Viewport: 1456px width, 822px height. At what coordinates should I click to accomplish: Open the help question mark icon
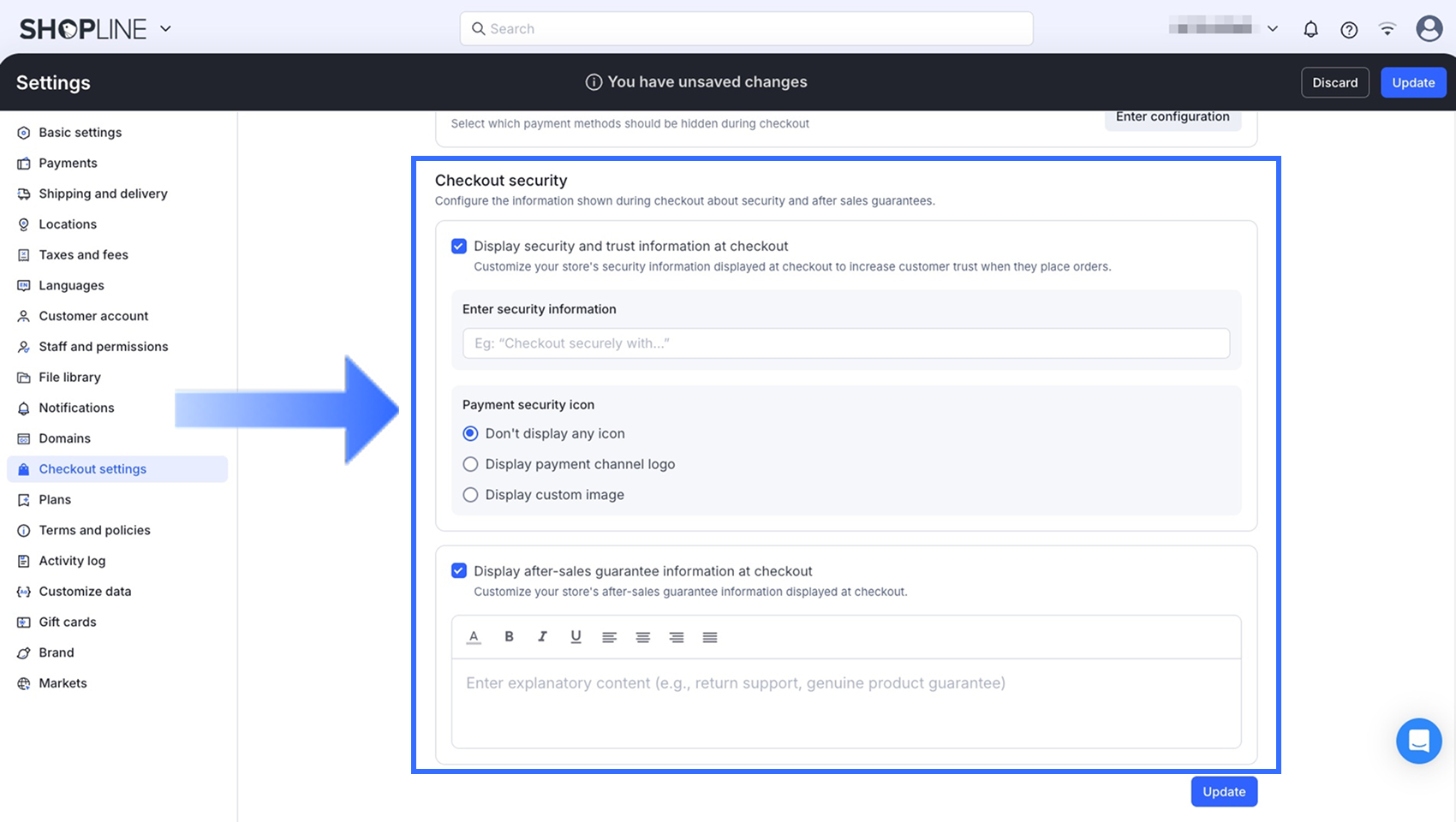coord(1349,29)
